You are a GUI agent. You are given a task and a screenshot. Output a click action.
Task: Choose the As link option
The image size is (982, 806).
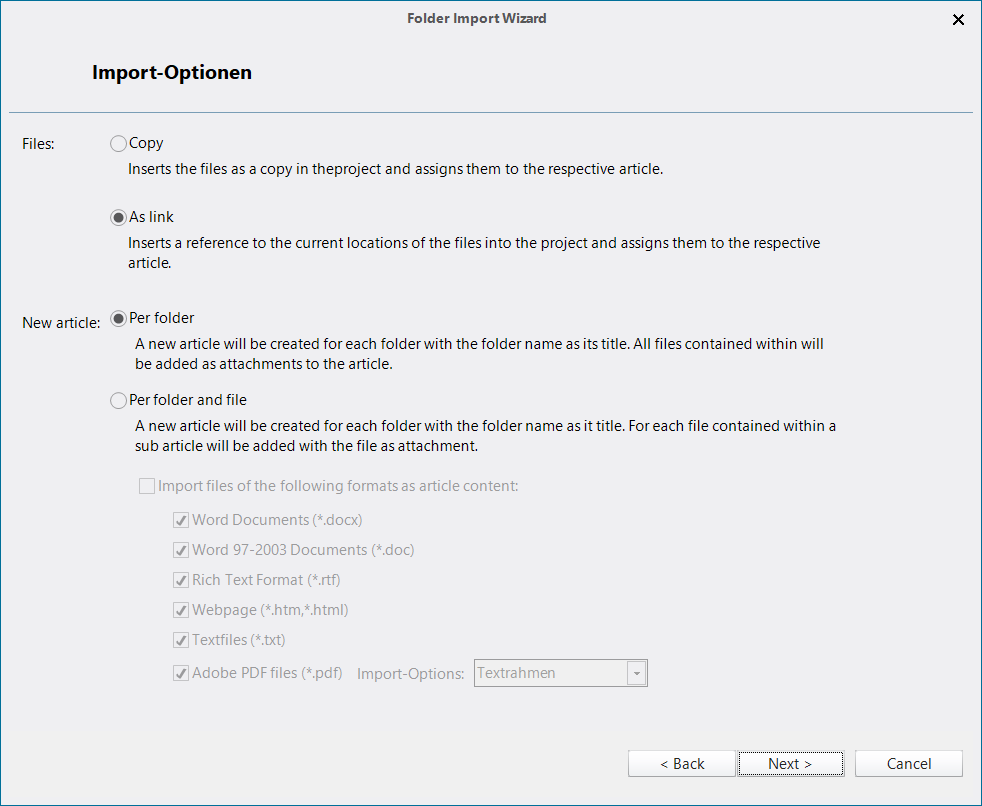pos(119,218)
